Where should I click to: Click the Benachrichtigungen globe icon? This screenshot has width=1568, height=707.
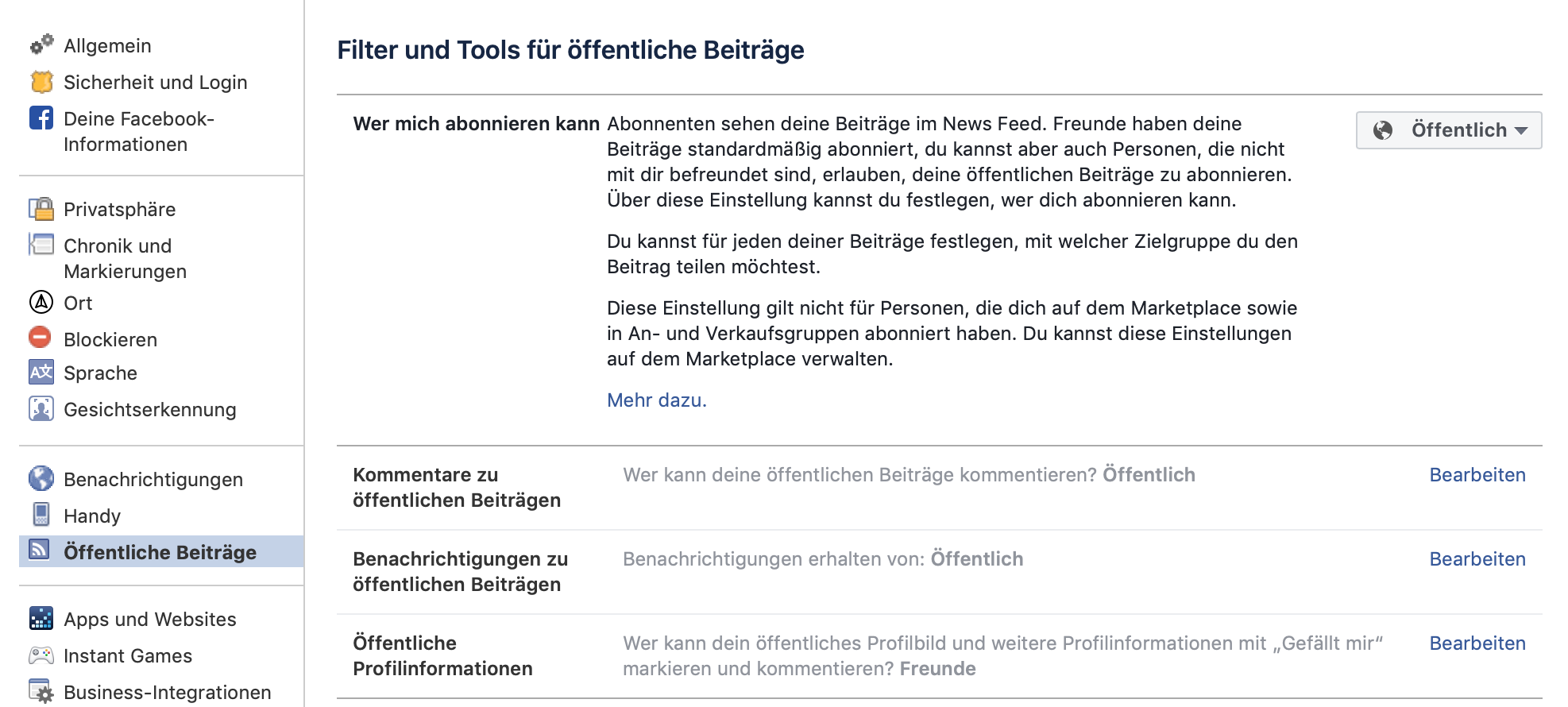click(41, 478)
